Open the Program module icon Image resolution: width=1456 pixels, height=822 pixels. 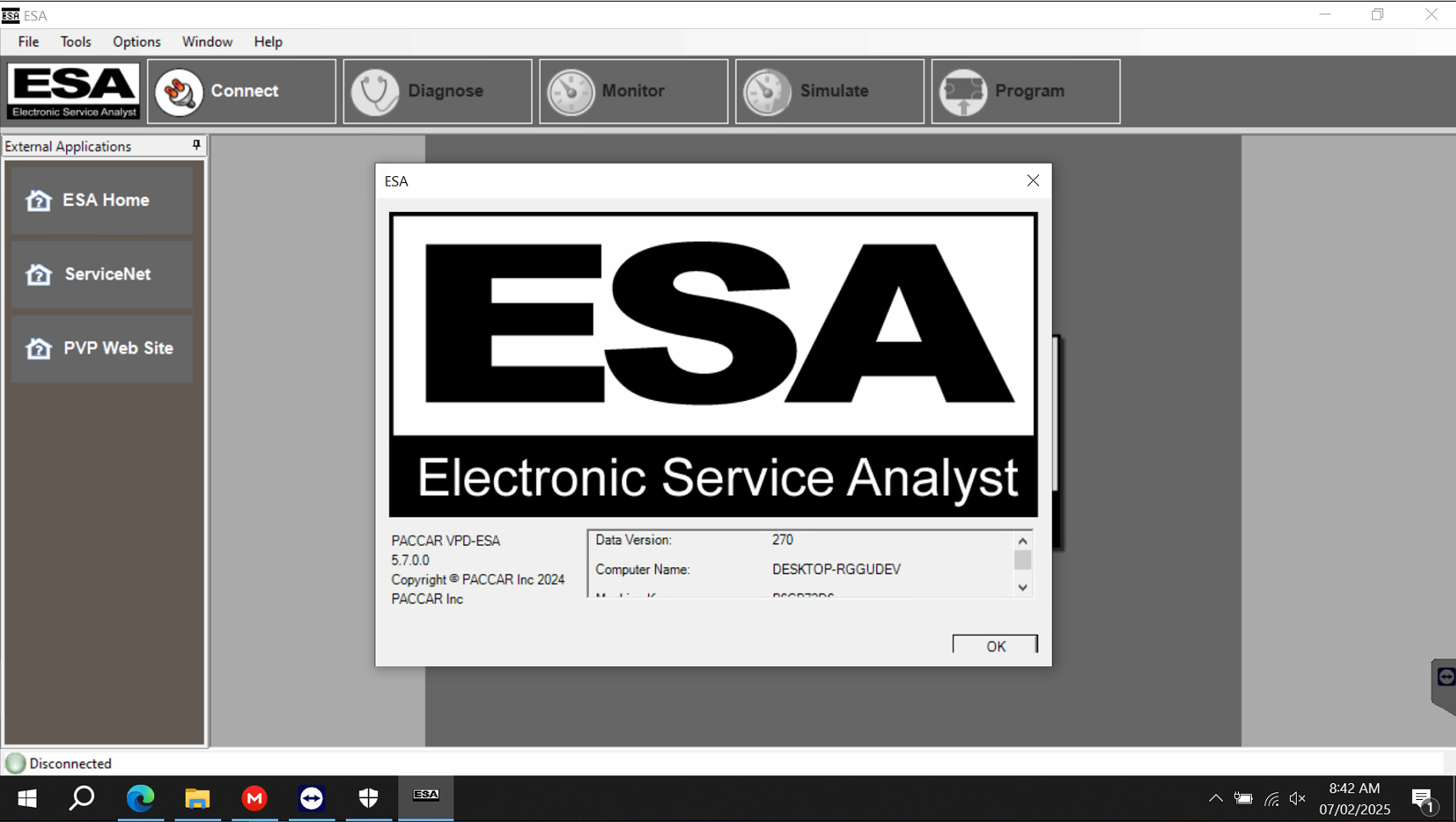pyautogui.click(x=964, y=92)
